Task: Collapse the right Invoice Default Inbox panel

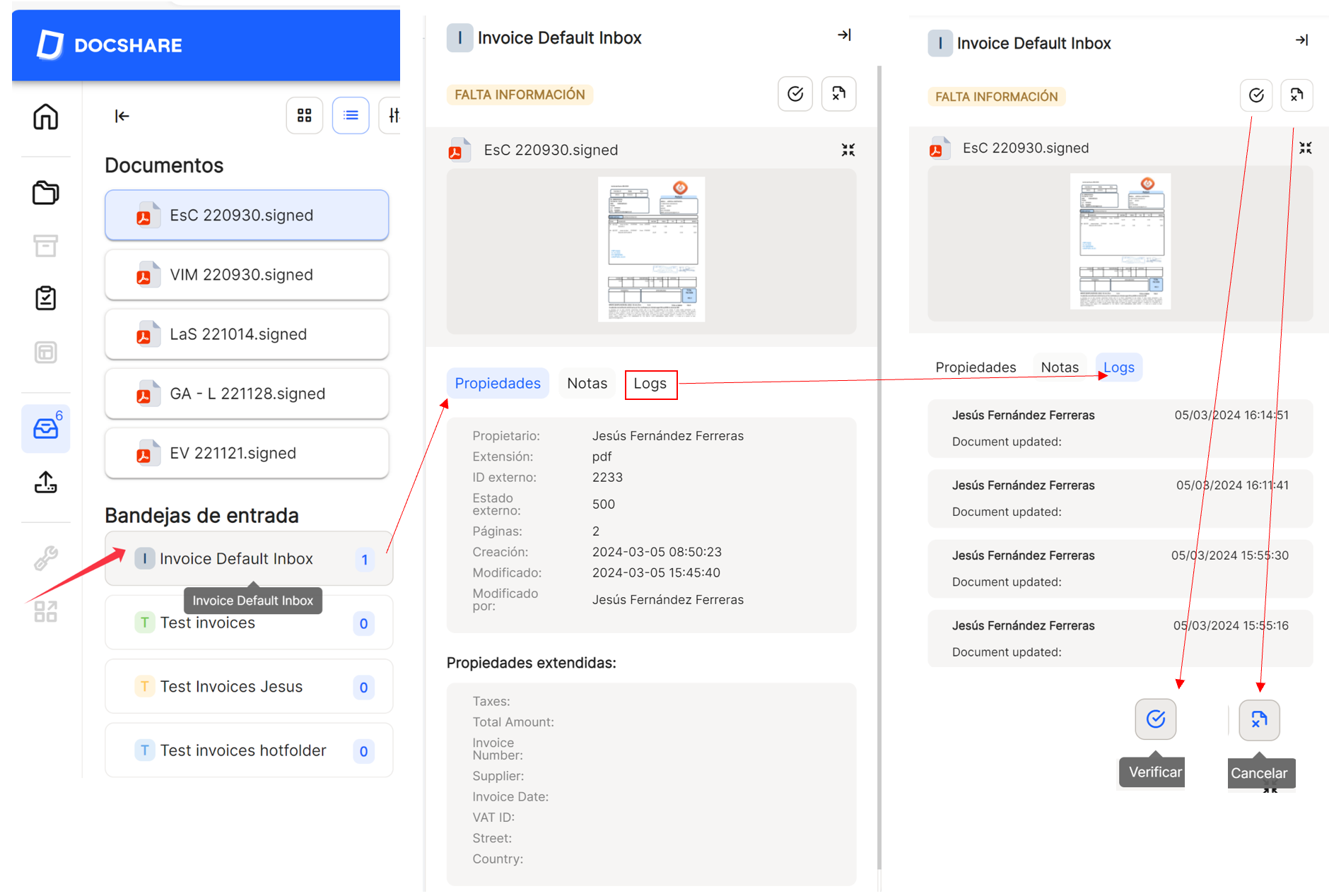Action: coord(1301,40)
